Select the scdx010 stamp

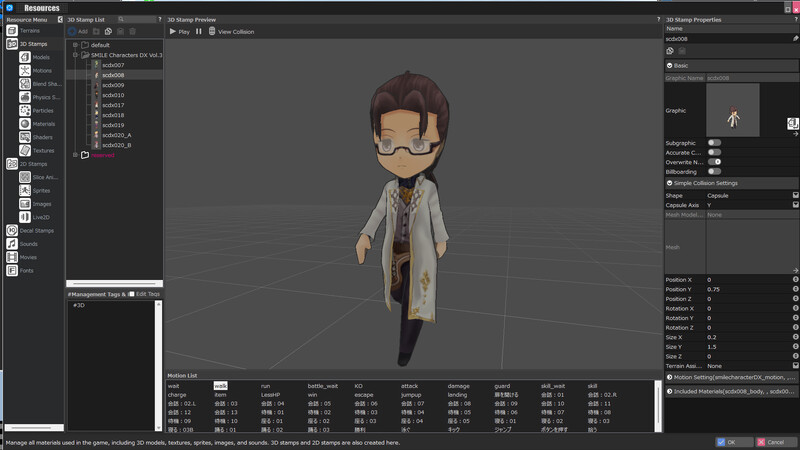[113, 95]
